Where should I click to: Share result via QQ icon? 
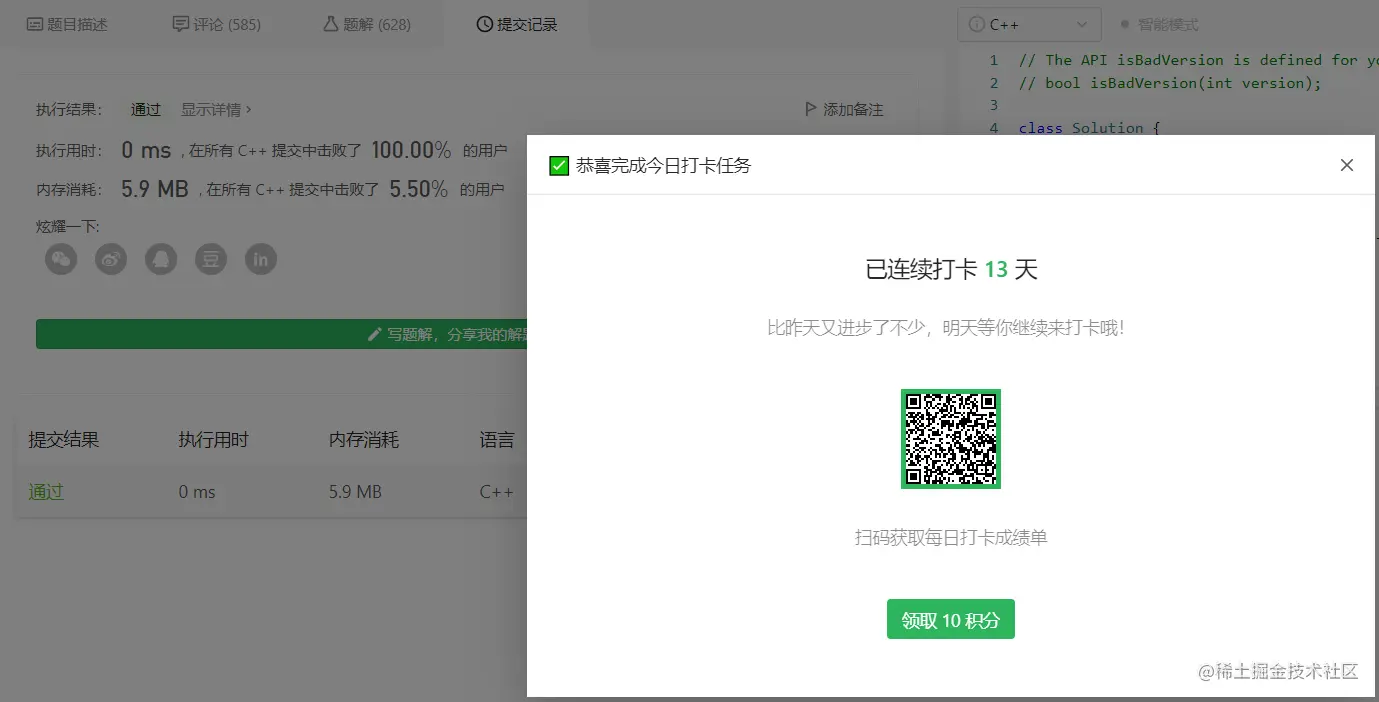(x=161, y=260)
